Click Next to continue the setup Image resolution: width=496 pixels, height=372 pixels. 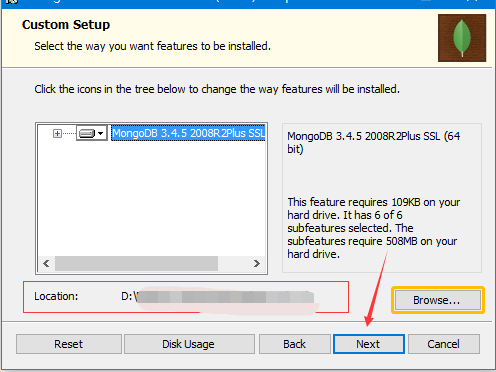(369, 344)
